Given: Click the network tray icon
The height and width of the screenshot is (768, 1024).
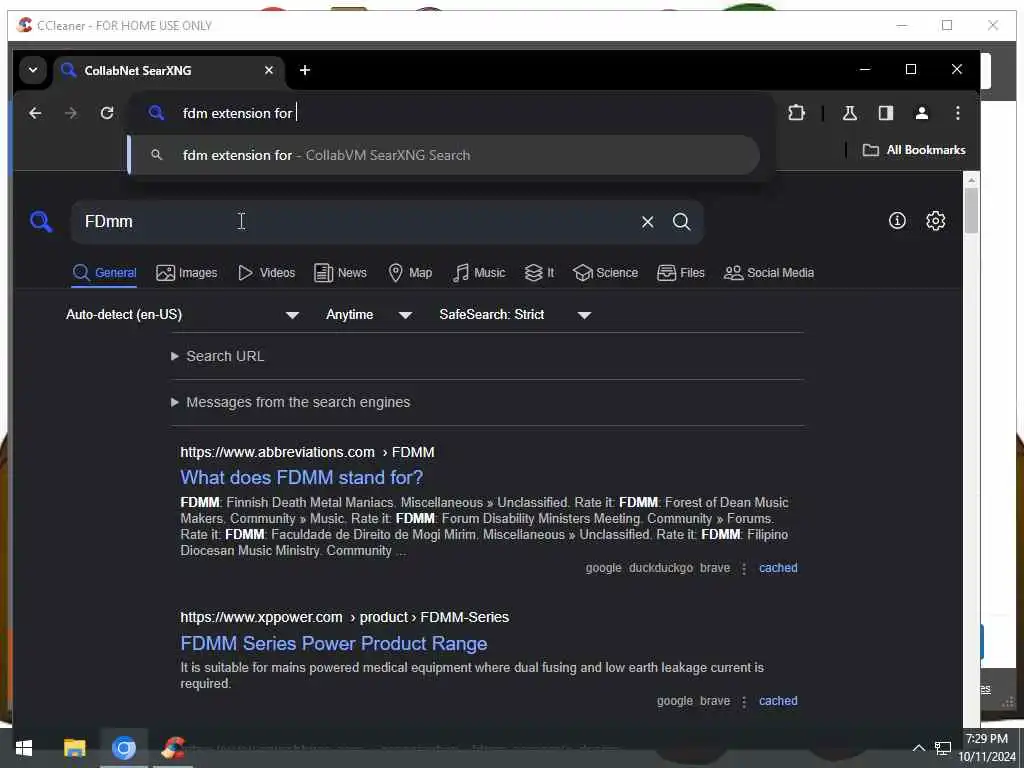Looking at the screenshot, I should tap(942, 748).
